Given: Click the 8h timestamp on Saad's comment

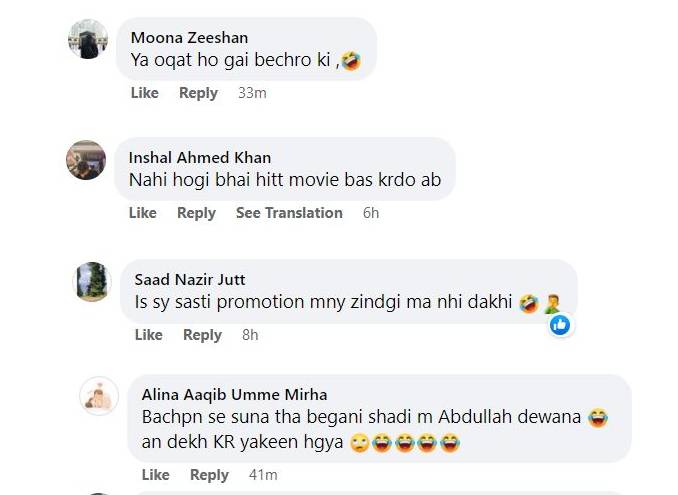Looking at the screenshot, I should [250, 335].
